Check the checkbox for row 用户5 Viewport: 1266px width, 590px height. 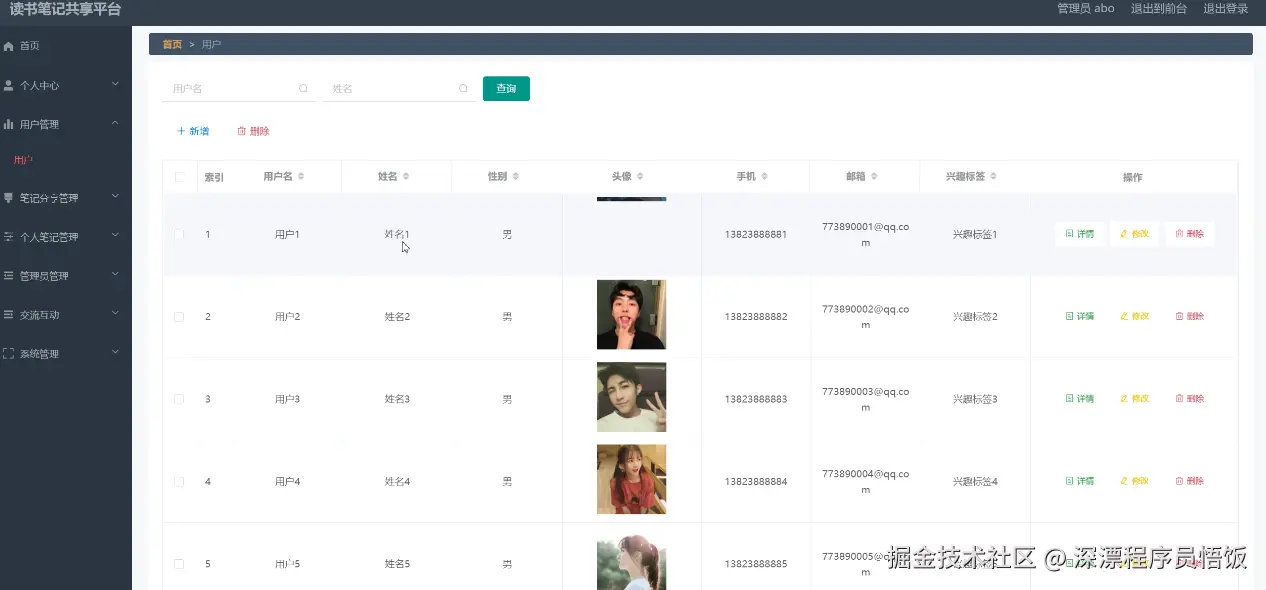pos(179,564)
